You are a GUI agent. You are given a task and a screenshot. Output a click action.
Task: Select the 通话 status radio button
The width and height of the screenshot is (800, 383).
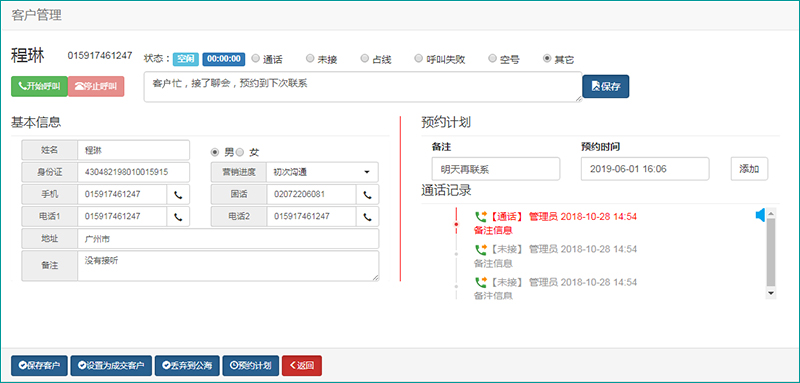[x=255, y=58]
